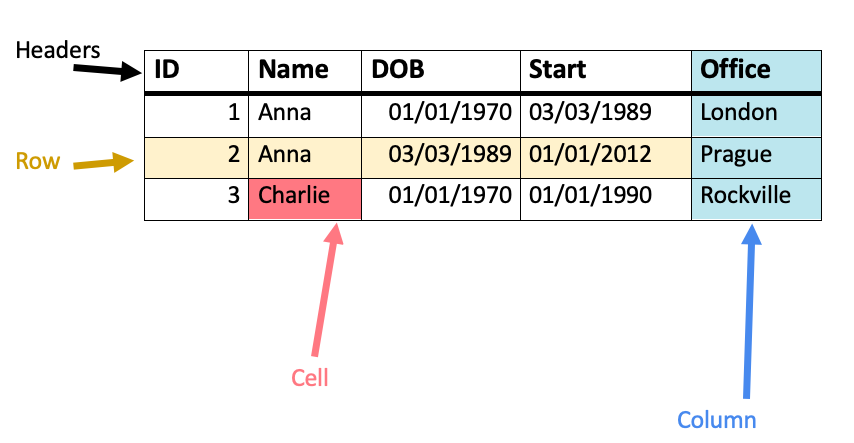
Task: Click the 01/01/2012 start date cell
Action: (x=606, y=158)
